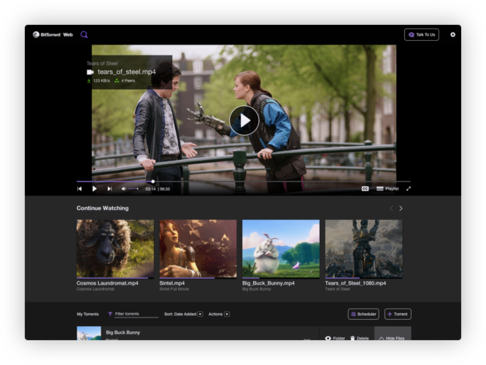Skip to previous track in player
486x365 pixels.
pyautogui.click(x=79, y=189)
